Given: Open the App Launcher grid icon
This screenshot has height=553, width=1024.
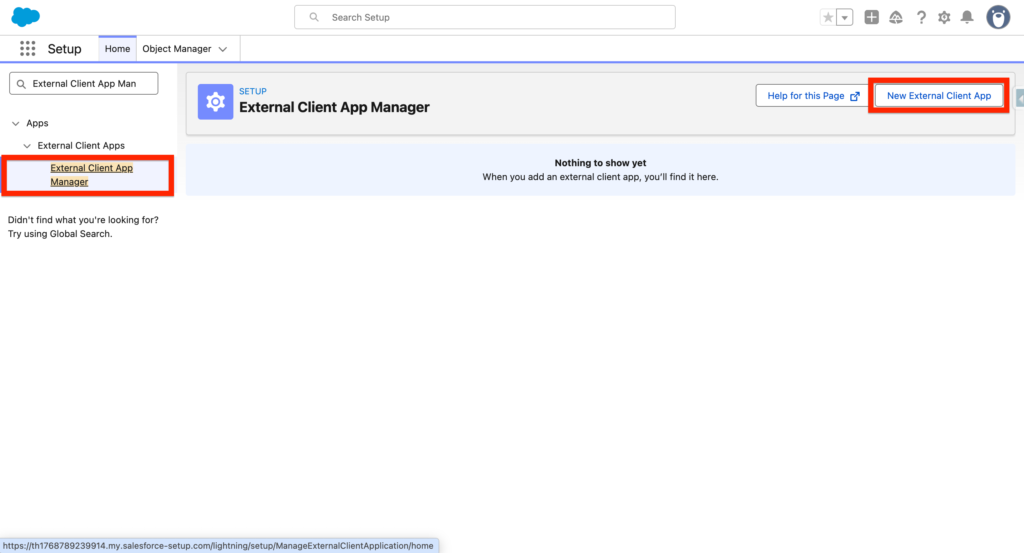Looking at the screenshot, I should (28, 49).
